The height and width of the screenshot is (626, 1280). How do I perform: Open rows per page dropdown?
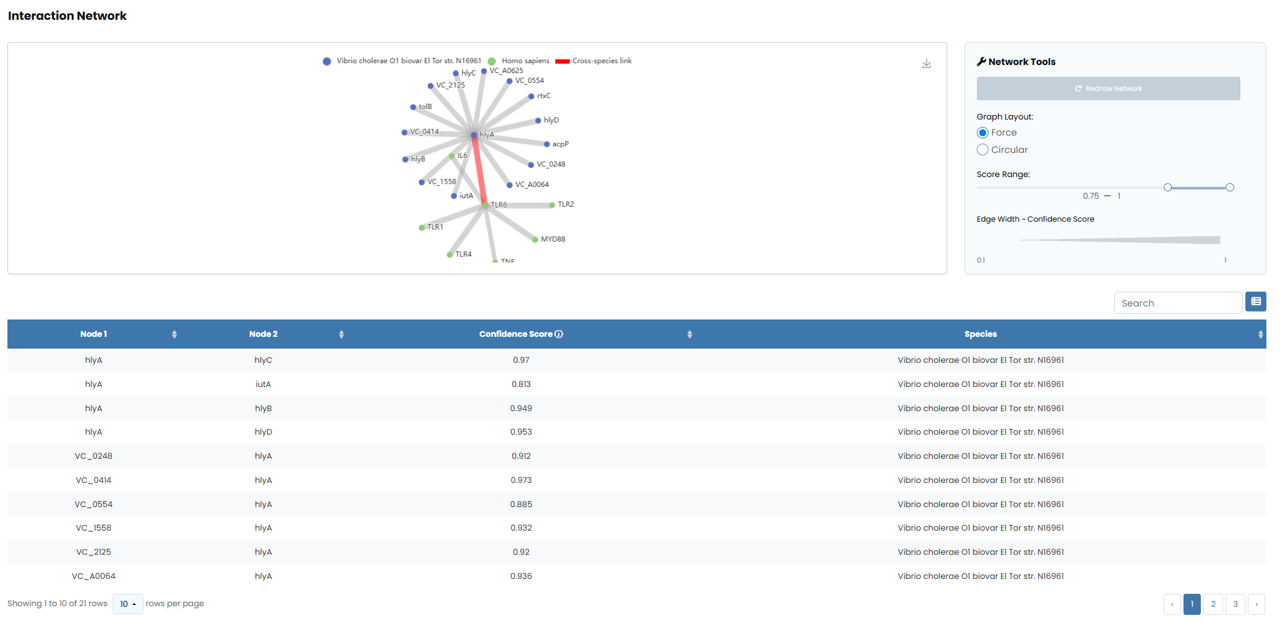click(127, 604)
